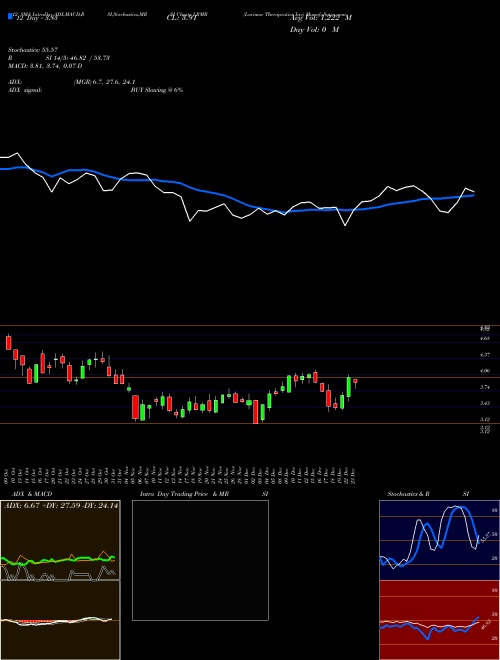
Task: Open the empty Intra Day Trading Price chart
Action: click(x=200, y=560)
